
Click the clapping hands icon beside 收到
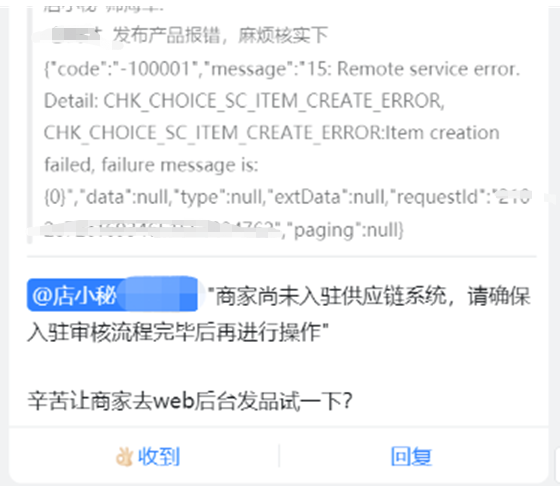pyautogui.click(x=124, y=457)
